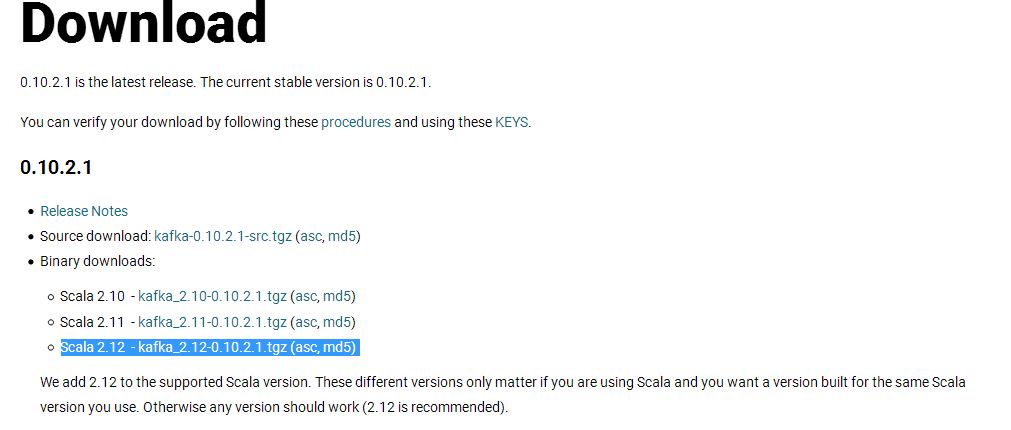This screenshot has width=1011, height=430.
Task: Download kafka_2.10-0.10.2.1.tgz binary
Action: (212, 296)
